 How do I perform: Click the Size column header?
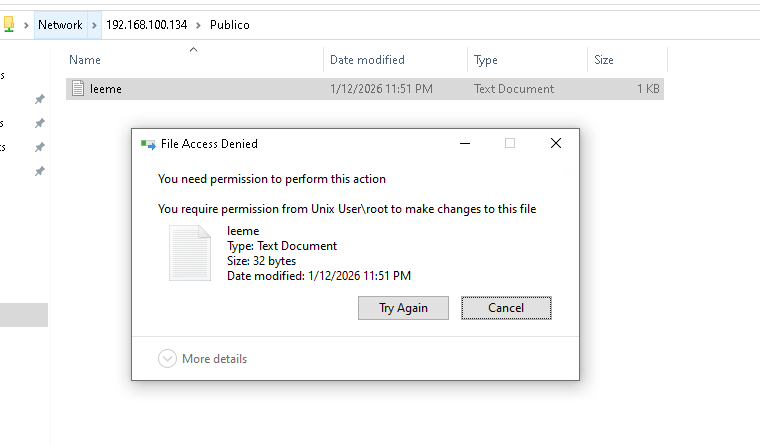pyautogui.click(x=604, y=61)
